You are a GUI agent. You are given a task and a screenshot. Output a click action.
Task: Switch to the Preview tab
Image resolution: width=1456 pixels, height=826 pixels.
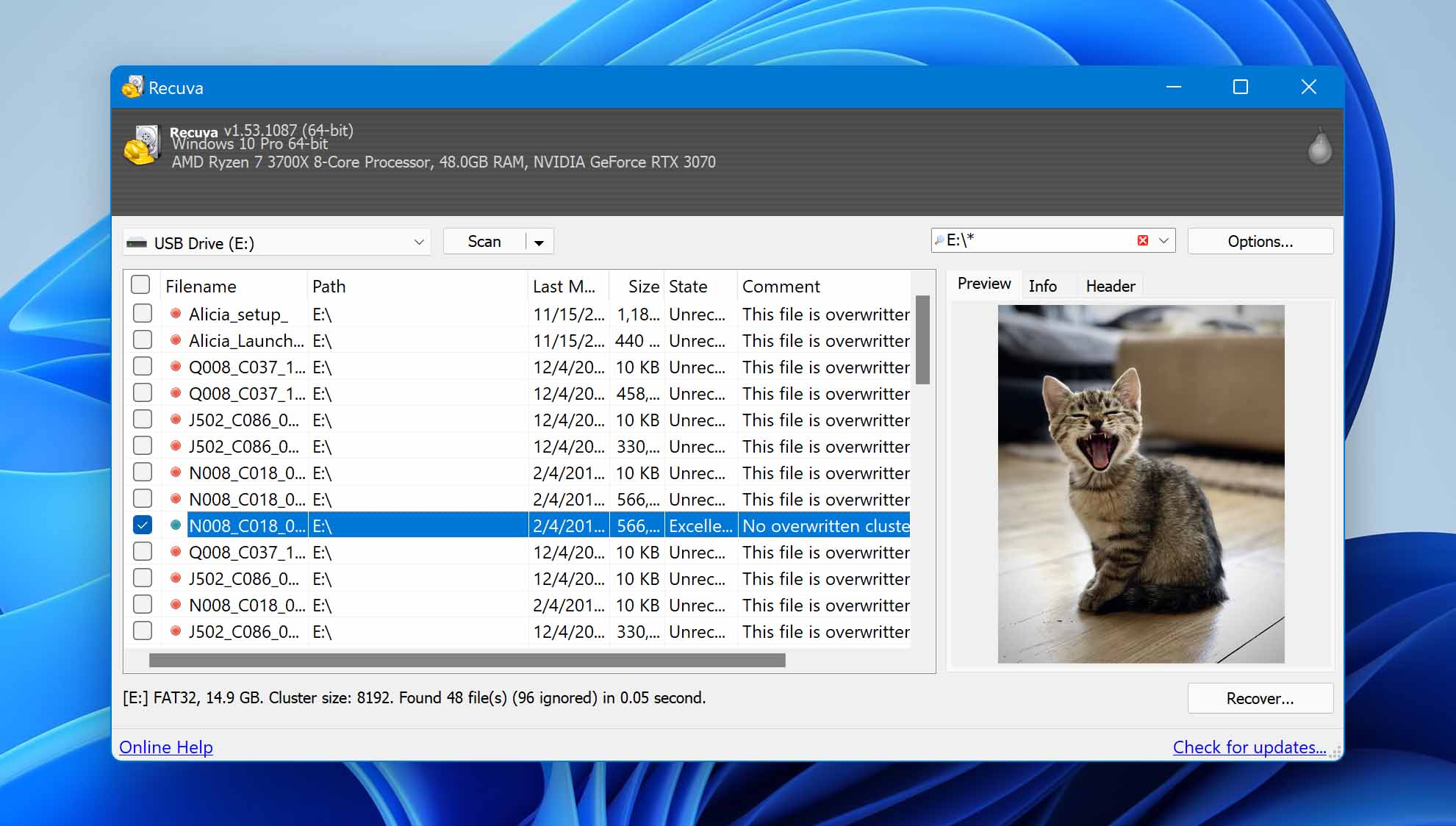pyautogui.click(x=984, y=284)
